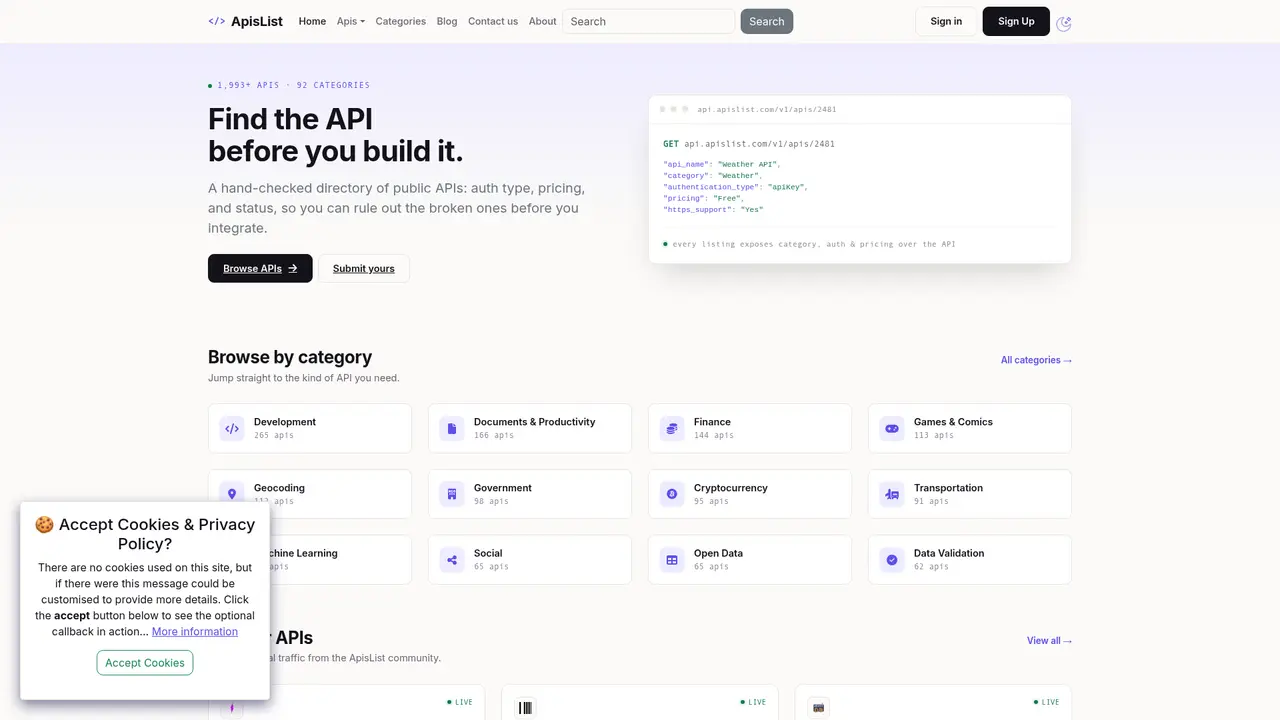Screen dimensions: 1280x720
Task: Open the More information link
Action: [x=195, y=631]
